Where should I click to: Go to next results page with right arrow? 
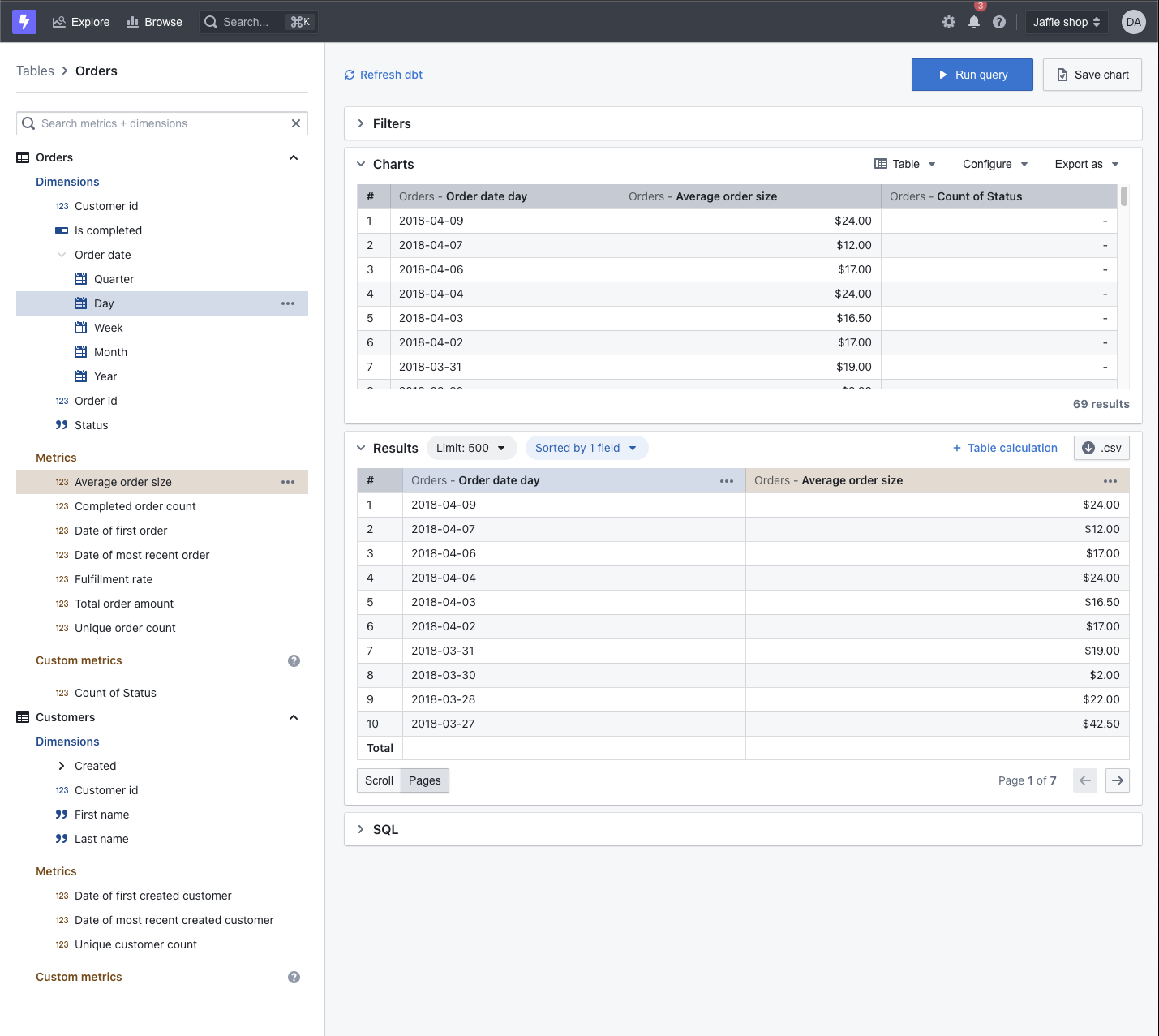click(1117, 780)
